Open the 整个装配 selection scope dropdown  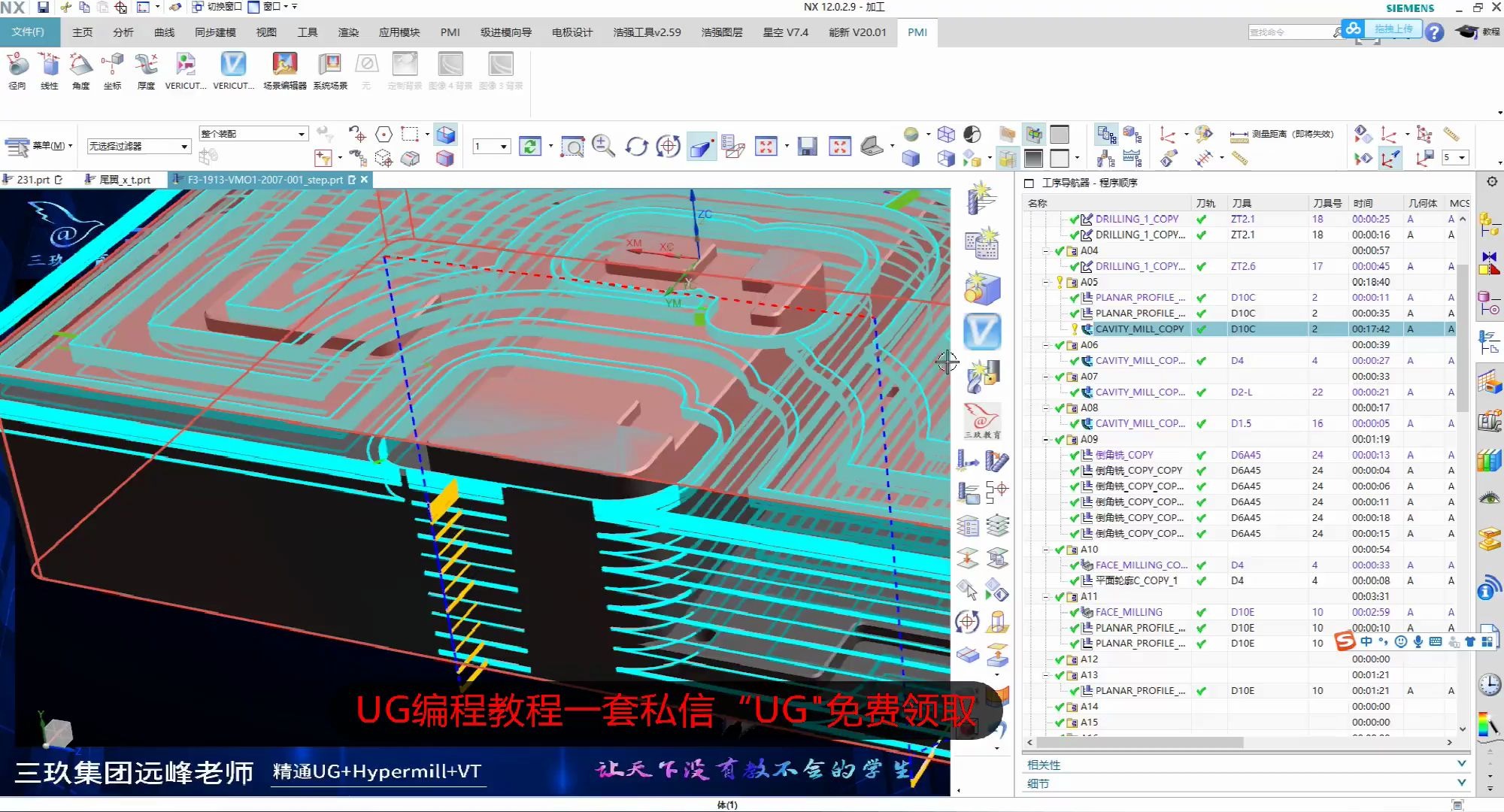301,133
